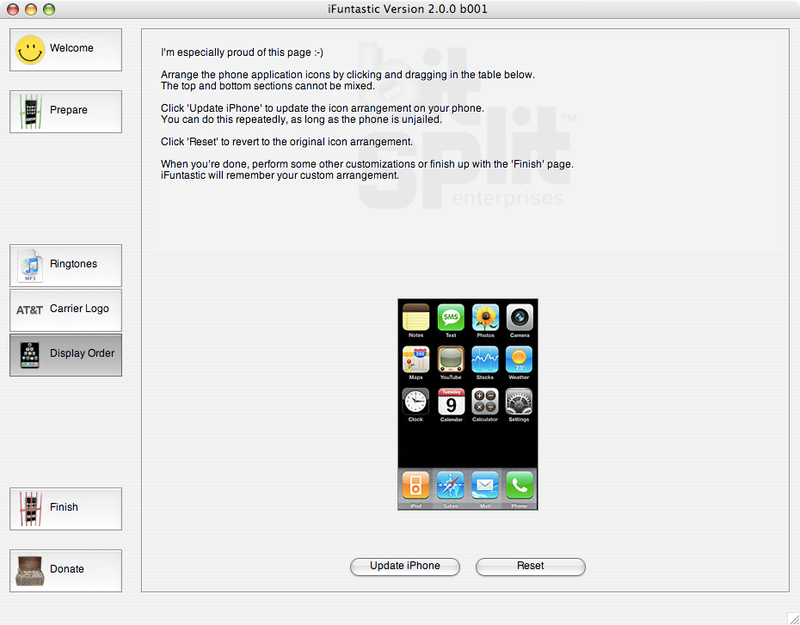The height and width of the screenshot is (625, 800).
Task: Open the Prepare page
Action: click(x=66, y=111)
